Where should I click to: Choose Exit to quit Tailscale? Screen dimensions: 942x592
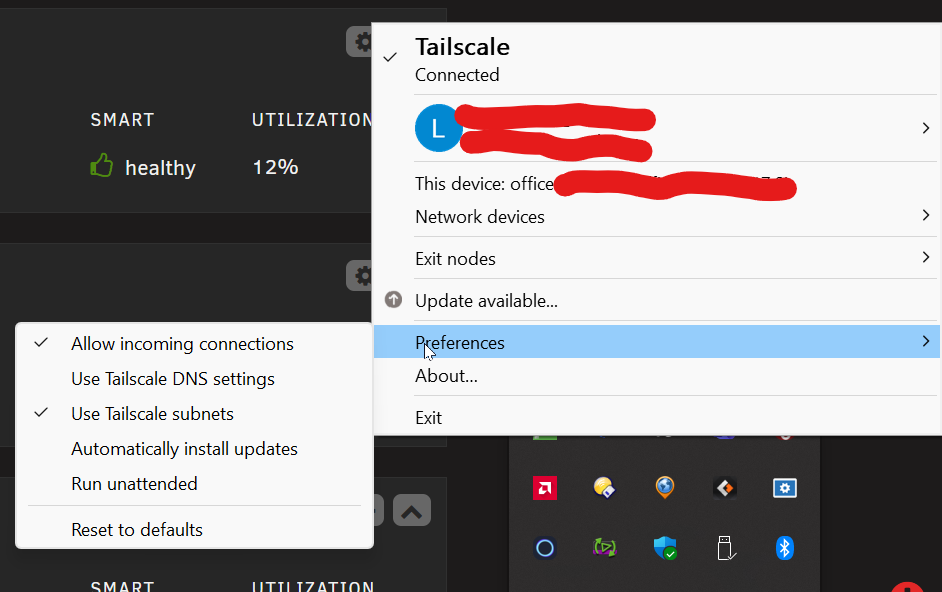coord(657,417)
